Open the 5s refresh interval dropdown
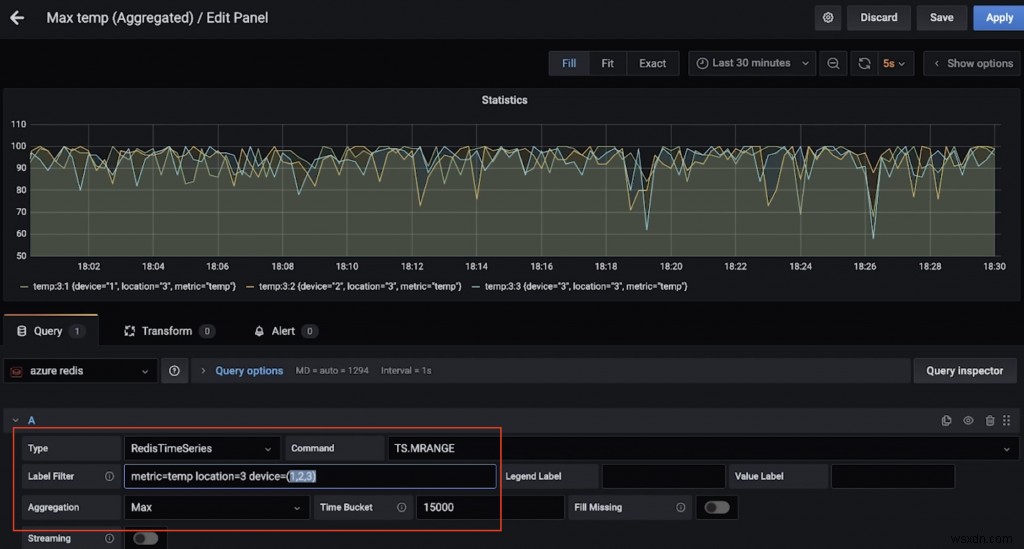The height and width of the screenshot is (549, 1024). click(x=894, y=63)
